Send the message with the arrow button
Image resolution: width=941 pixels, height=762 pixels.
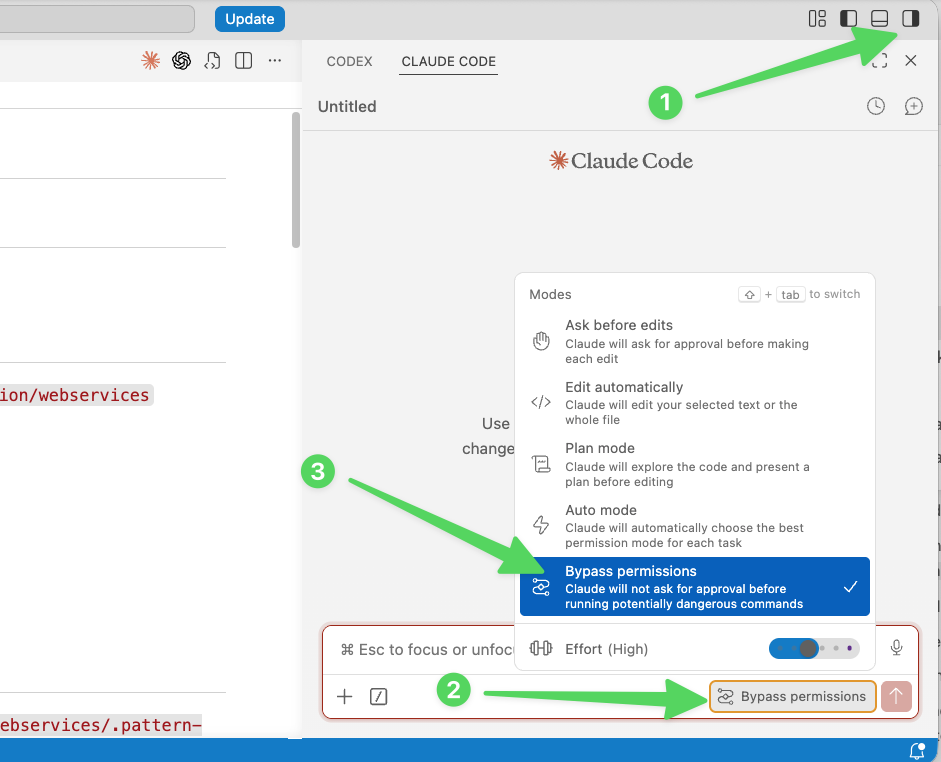tap(896, 697)
